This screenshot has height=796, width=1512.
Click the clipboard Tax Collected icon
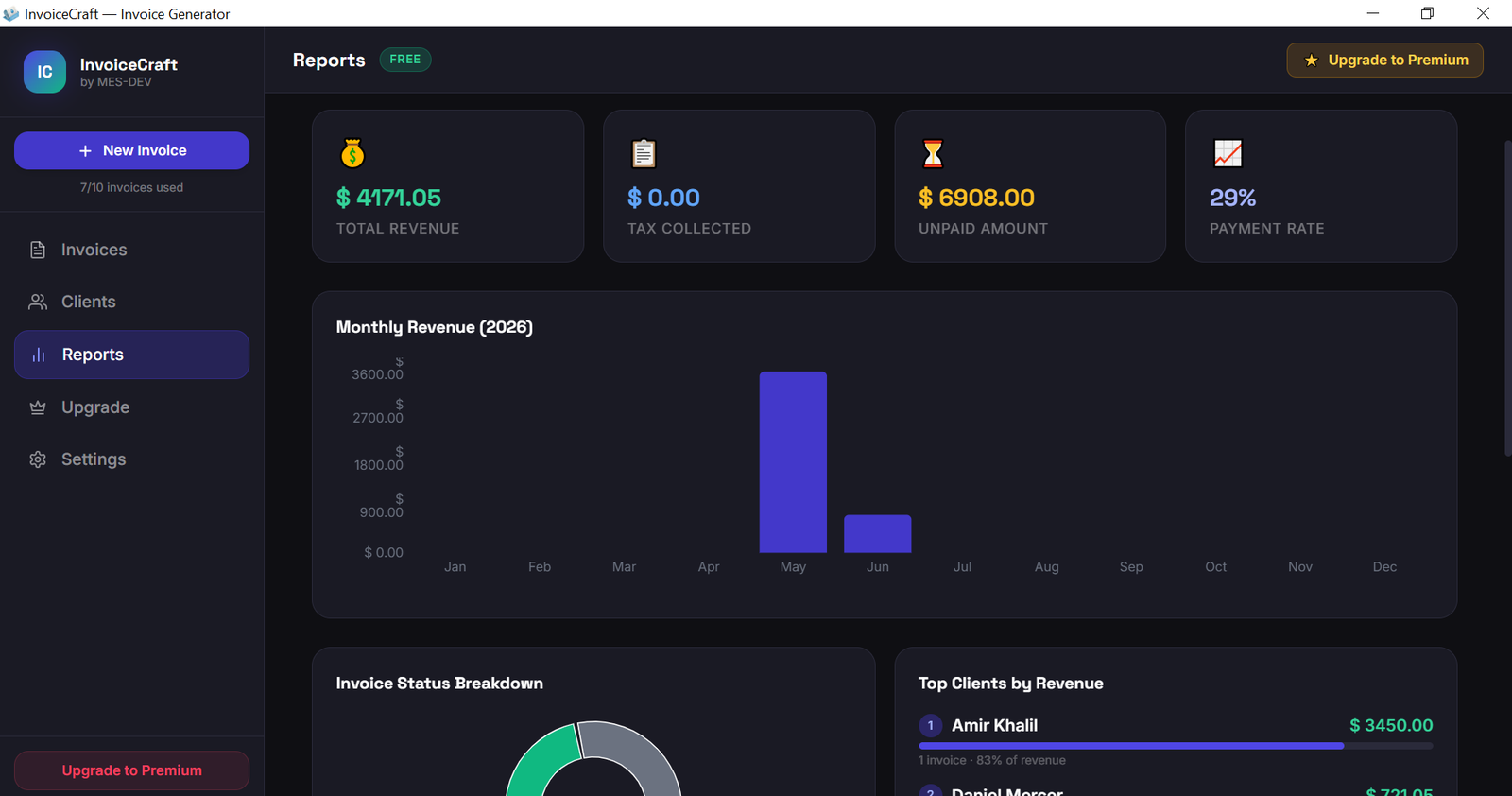[644, 153]
